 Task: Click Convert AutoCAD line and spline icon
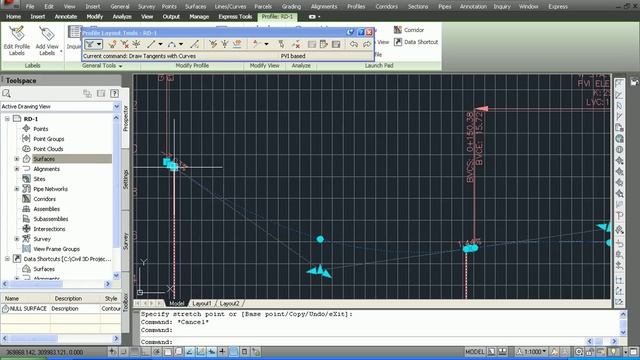[x=194, y=44]
